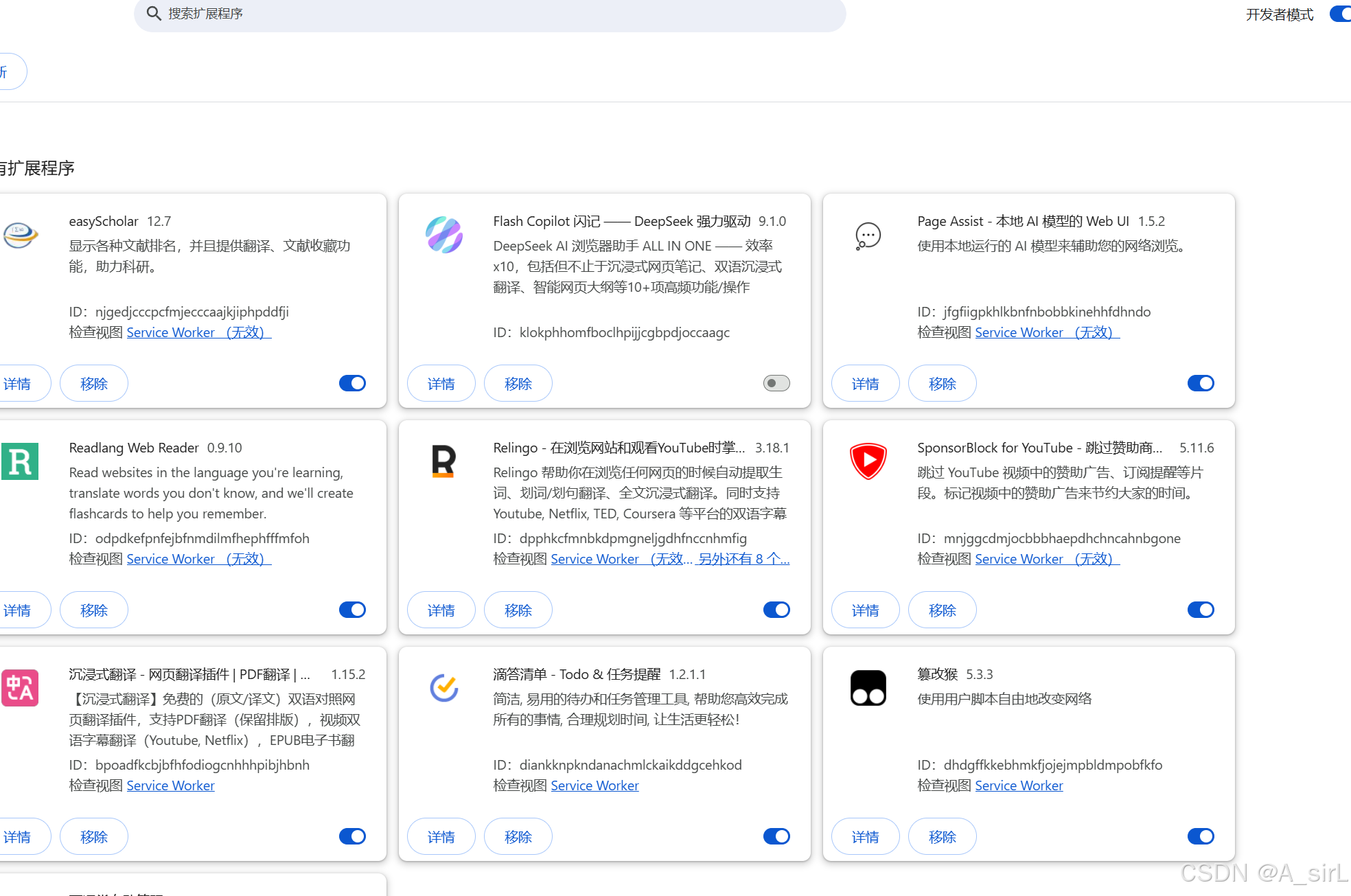Click 移除 to remove Readlang Web Reader
Screen dimensions: 1351x896
pos(93,610)
